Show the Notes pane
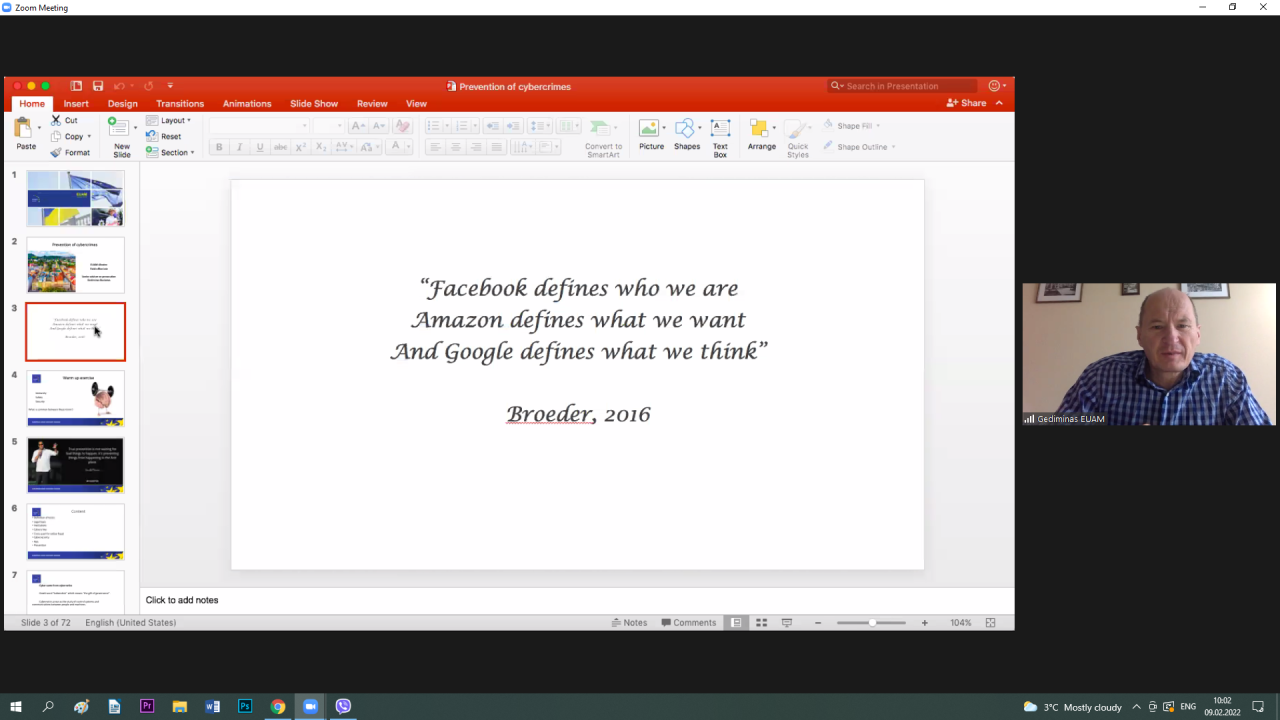The image size is (1280, 720). coord(629,622)
